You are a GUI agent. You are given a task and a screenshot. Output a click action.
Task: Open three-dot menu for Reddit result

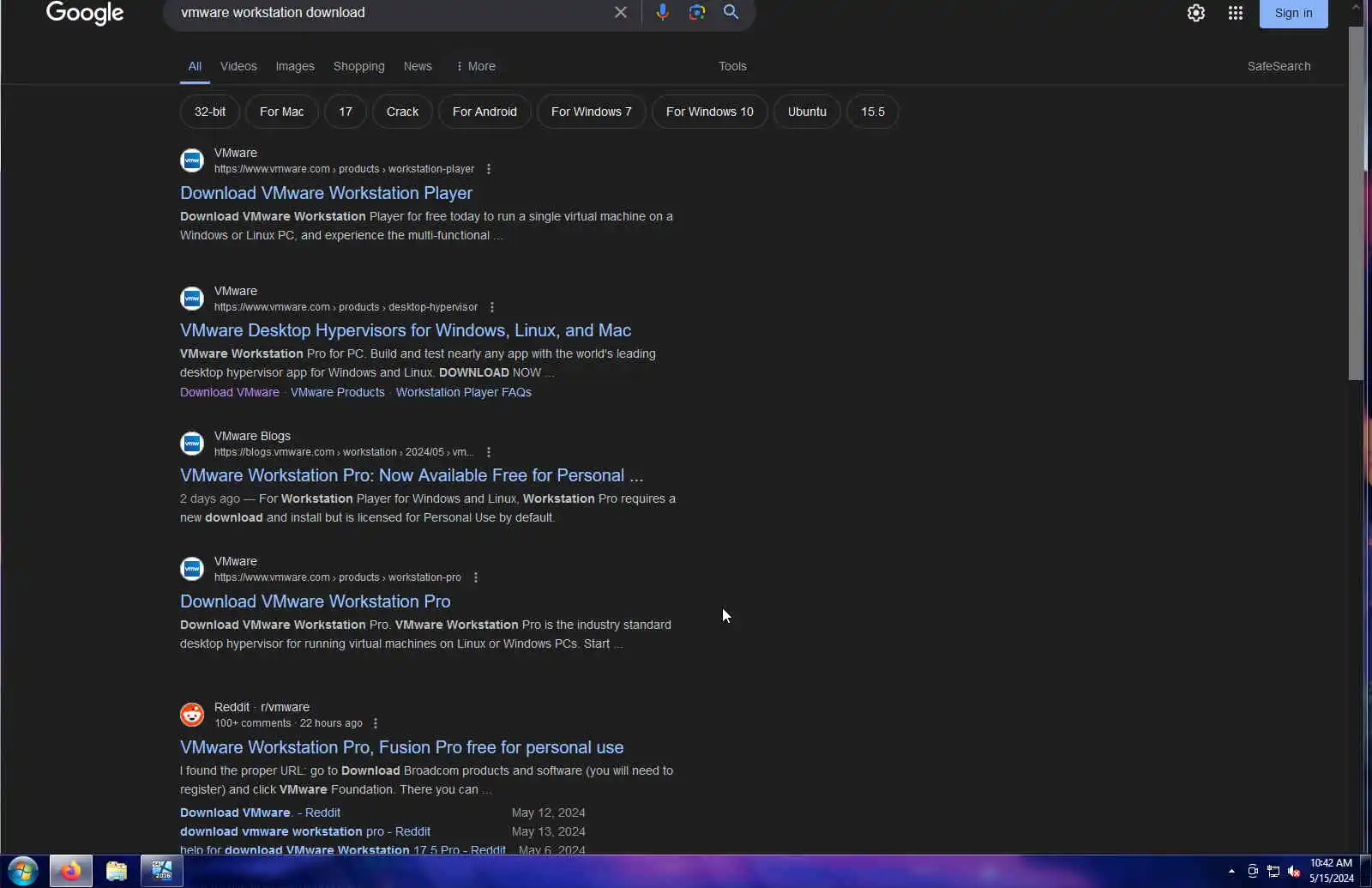pos(376,723)
